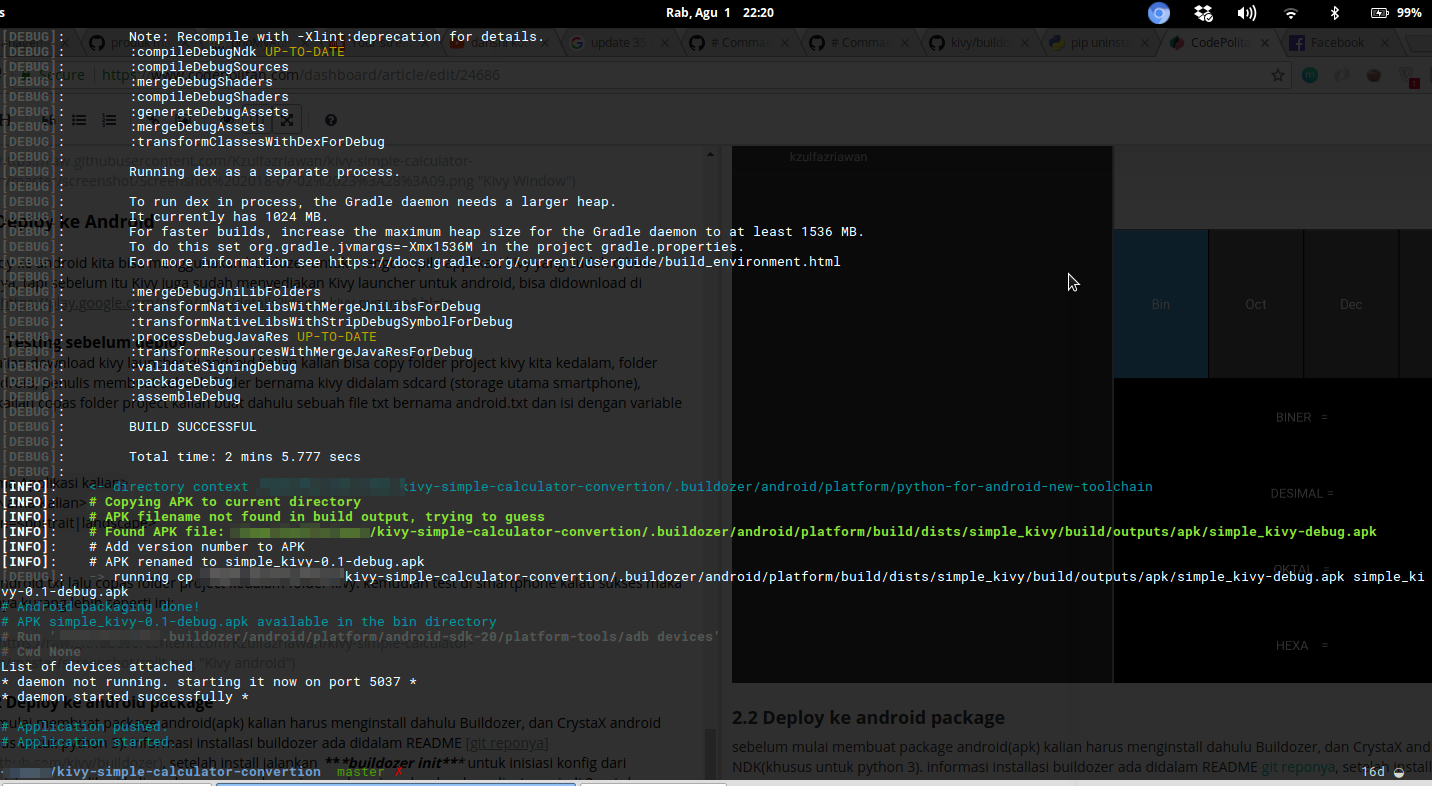The image size is (1432, 786).
Task: Click 'Running dex as a separate process.' line
Action: tap(265, 171)
